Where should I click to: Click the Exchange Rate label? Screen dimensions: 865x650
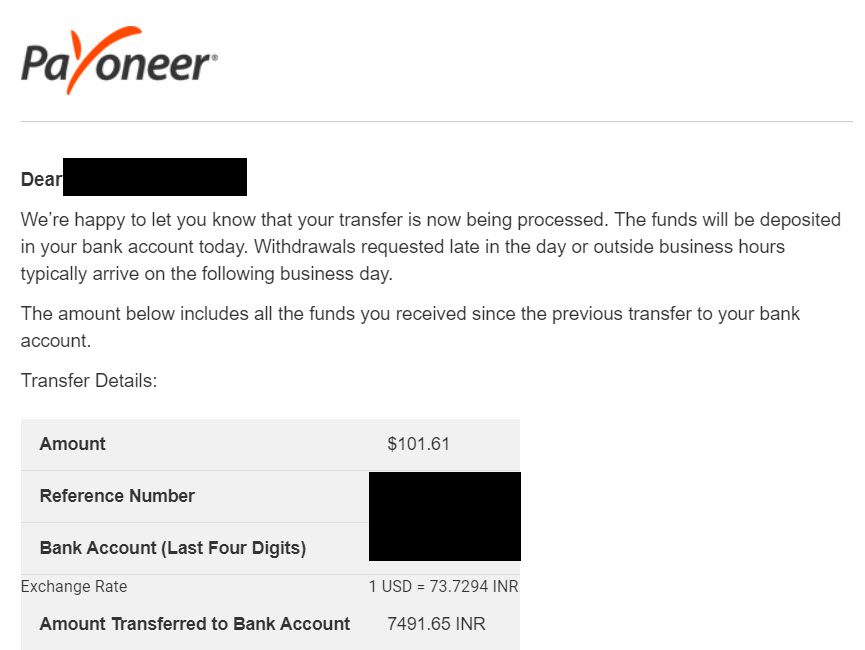[x=74, y=586]
